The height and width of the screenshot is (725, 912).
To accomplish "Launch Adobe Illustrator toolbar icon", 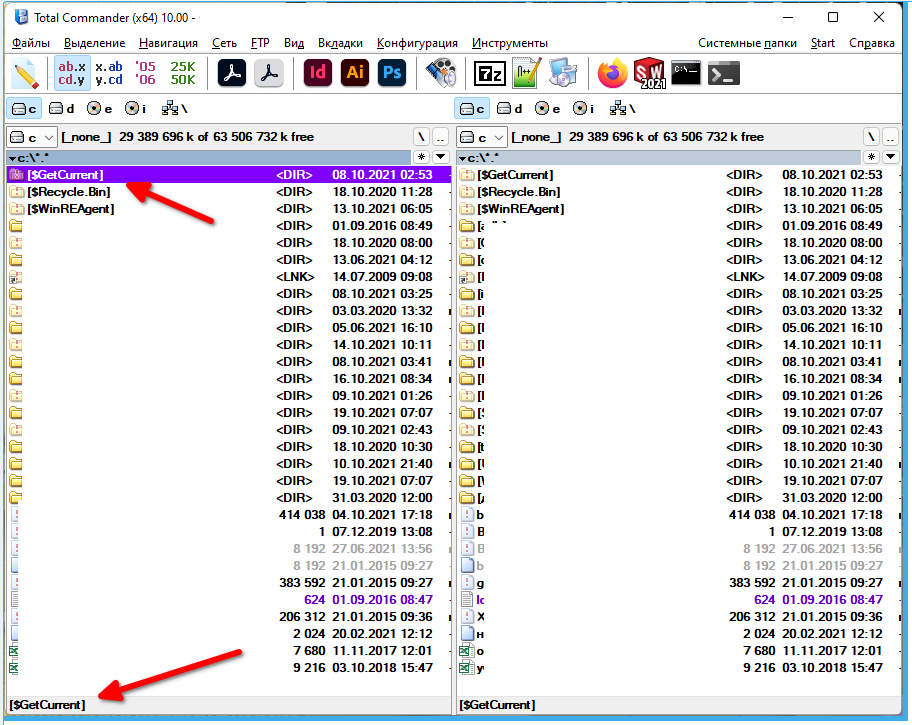I will pos(354,73).
